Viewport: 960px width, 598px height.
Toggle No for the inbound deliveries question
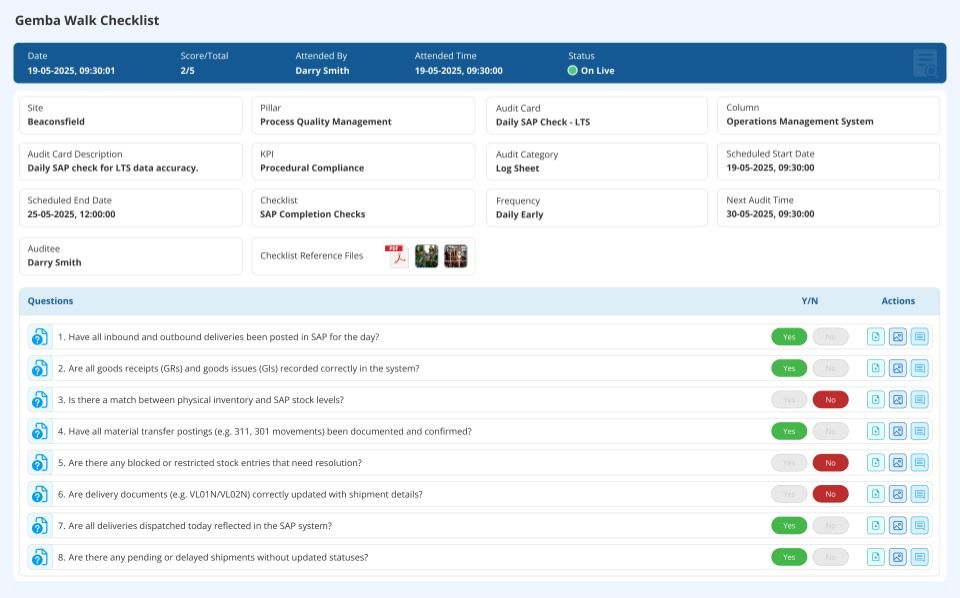pyautogui.click(x=831, y=337)
